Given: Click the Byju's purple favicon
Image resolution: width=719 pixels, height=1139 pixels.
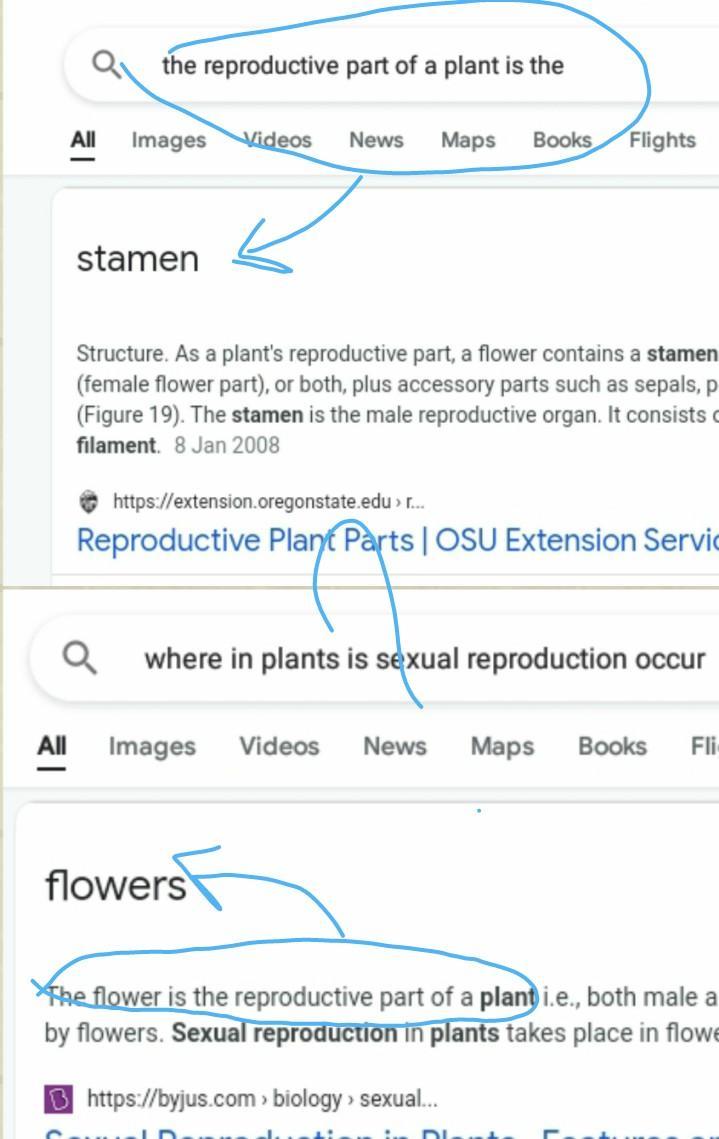Looking at the screenshot, I should [58, 1099].
